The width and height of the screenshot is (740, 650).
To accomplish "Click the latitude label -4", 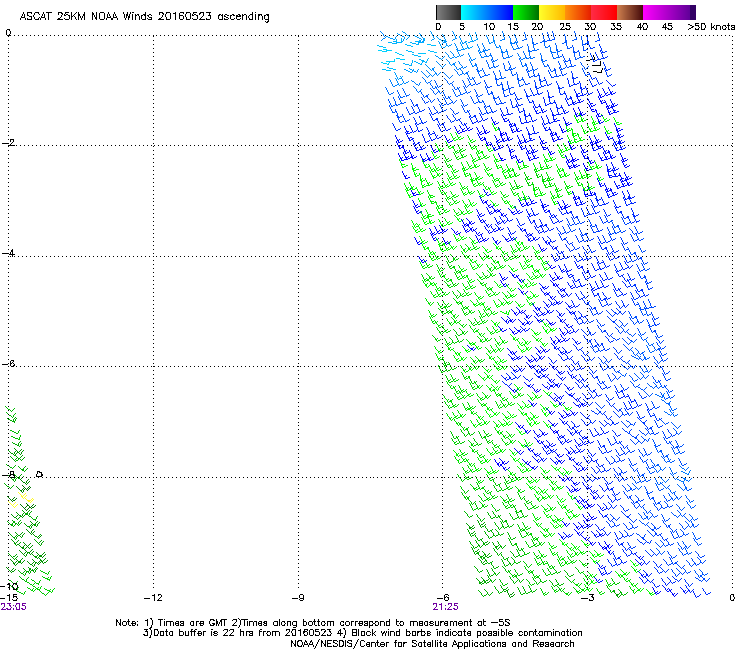I will pos(8,253).
